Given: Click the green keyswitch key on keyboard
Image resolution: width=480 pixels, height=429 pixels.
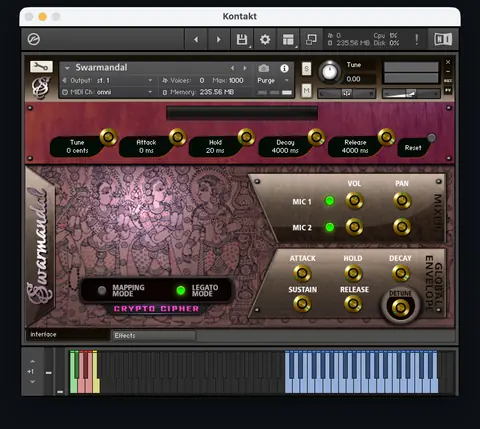Looking at the screenshot, I should pos(73,372).
